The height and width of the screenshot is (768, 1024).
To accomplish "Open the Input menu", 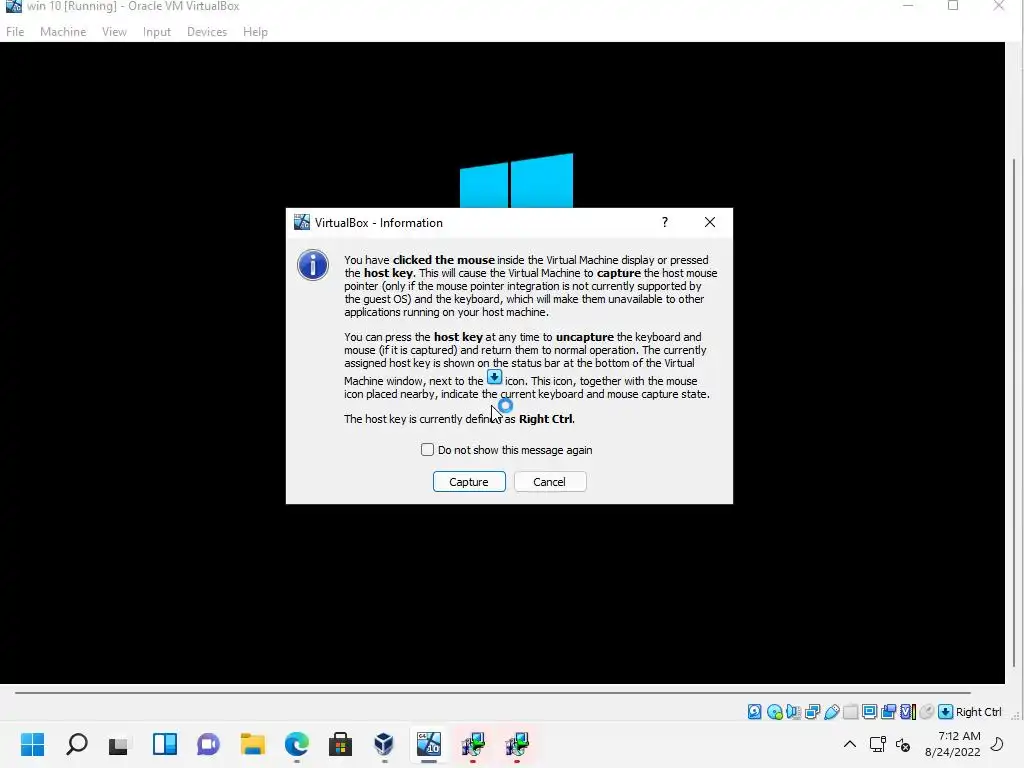I will [157, 32].
